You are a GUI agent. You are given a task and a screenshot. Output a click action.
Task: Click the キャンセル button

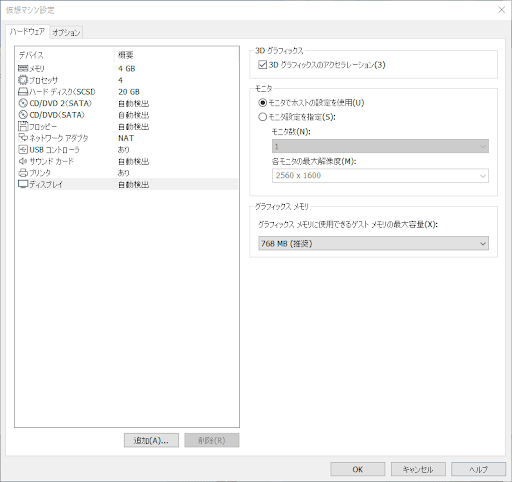418,469
